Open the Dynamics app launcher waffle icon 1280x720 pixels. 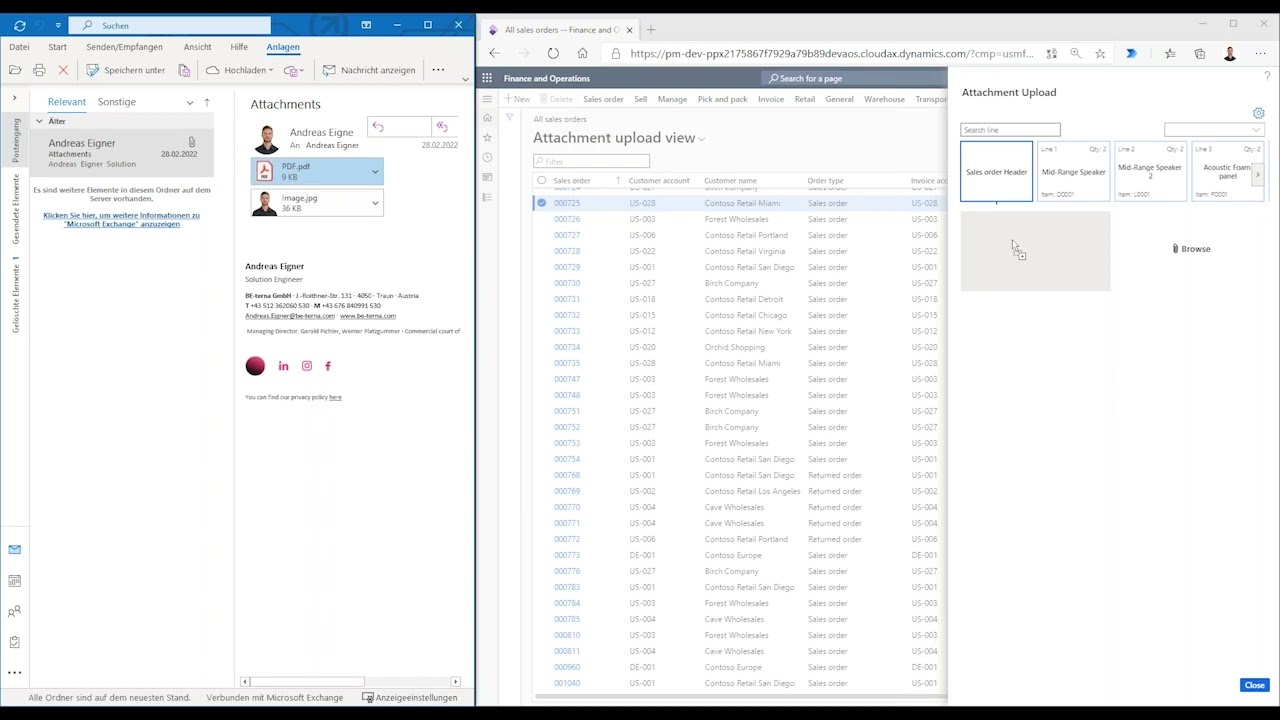(487, 78)
